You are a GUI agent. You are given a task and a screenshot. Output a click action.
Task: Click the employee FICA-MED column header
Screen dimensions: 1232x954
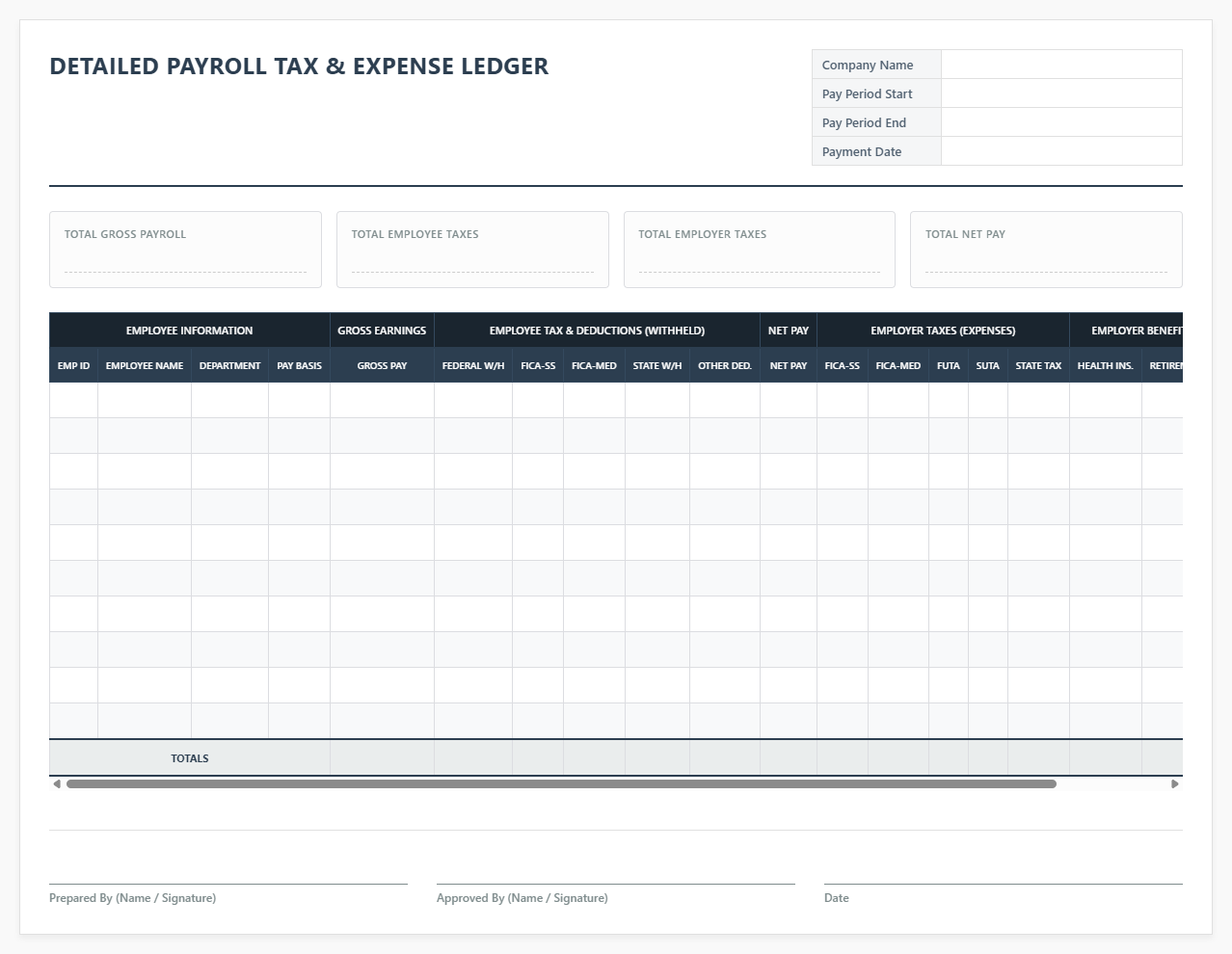594,365
